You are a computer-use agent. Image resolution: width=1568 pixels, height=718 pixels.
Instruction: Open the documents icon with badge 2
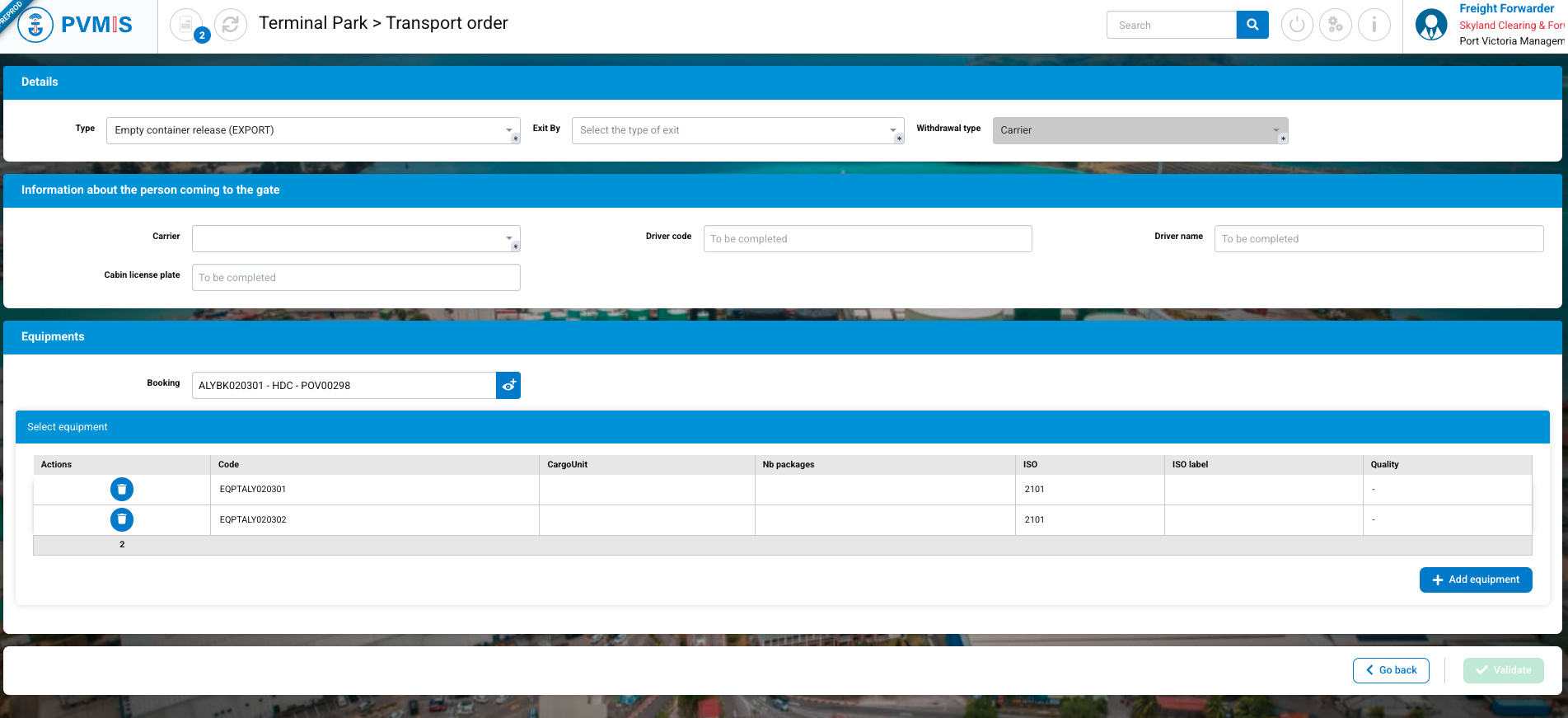point(186,25)
